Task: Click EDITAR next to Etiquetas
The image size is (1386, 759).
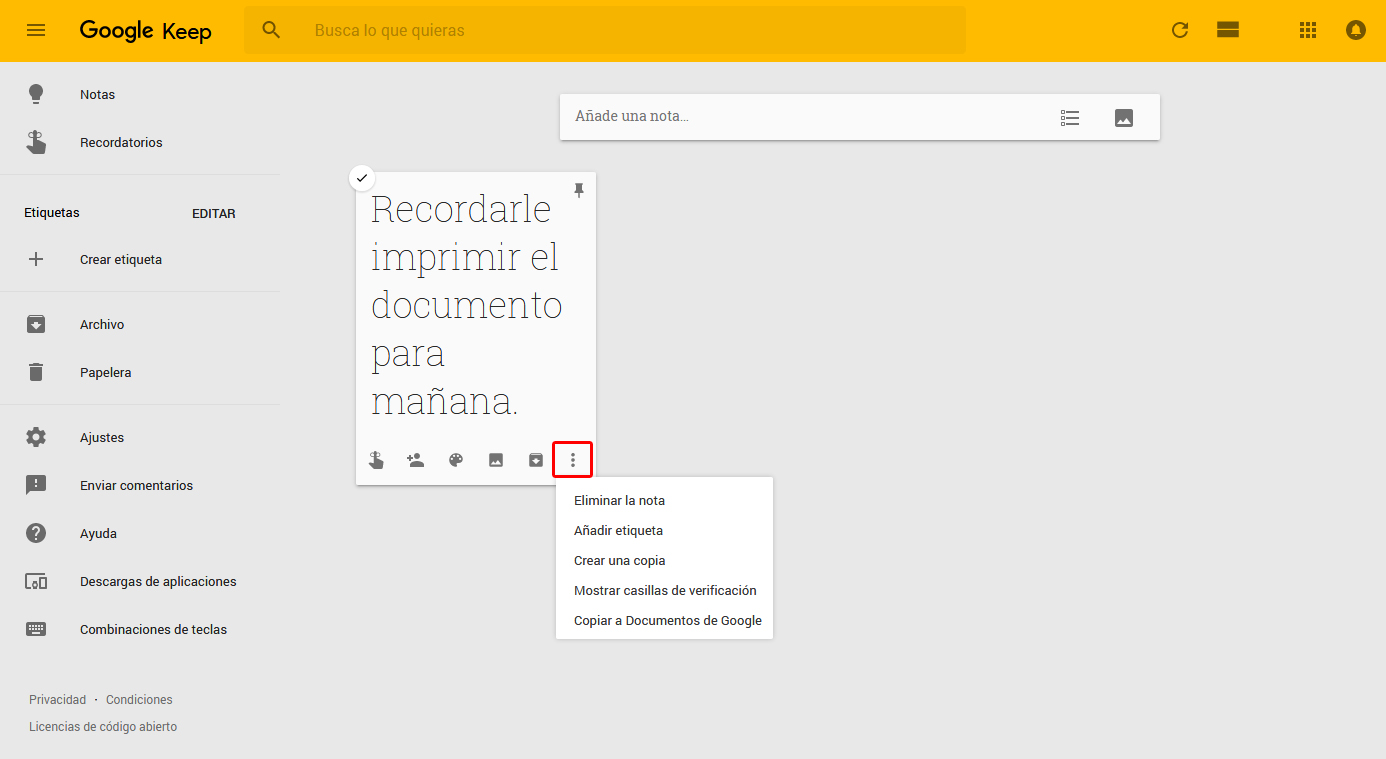Action: pos(214,213)
